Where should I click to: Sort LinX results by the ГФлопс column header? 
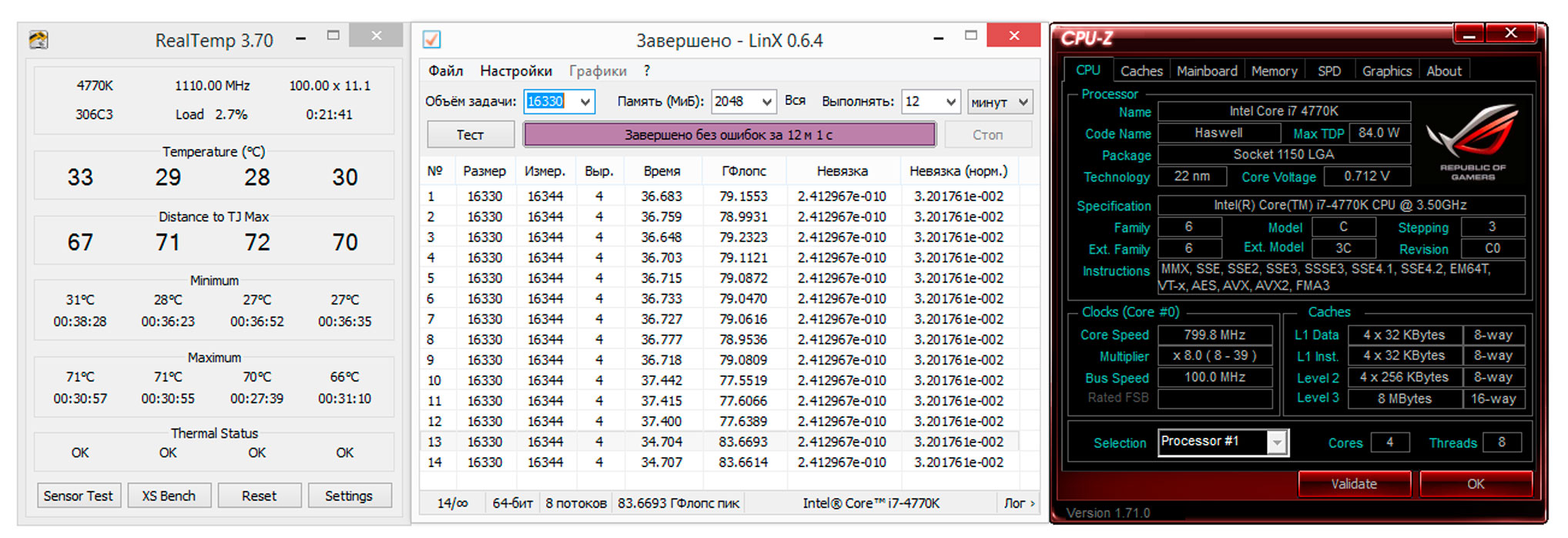[x=744, y=171]
